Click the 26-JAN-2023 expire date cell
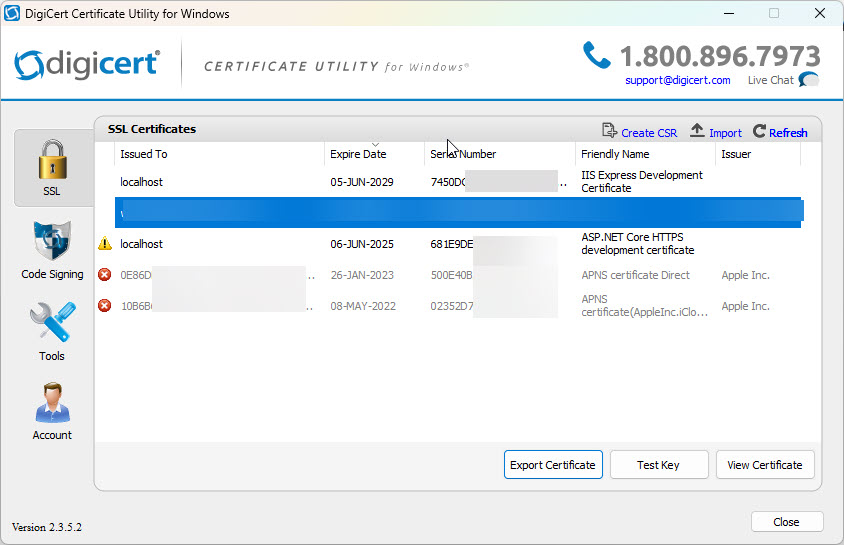This screenshot has width=844, height=545. (x=362, y=275)
